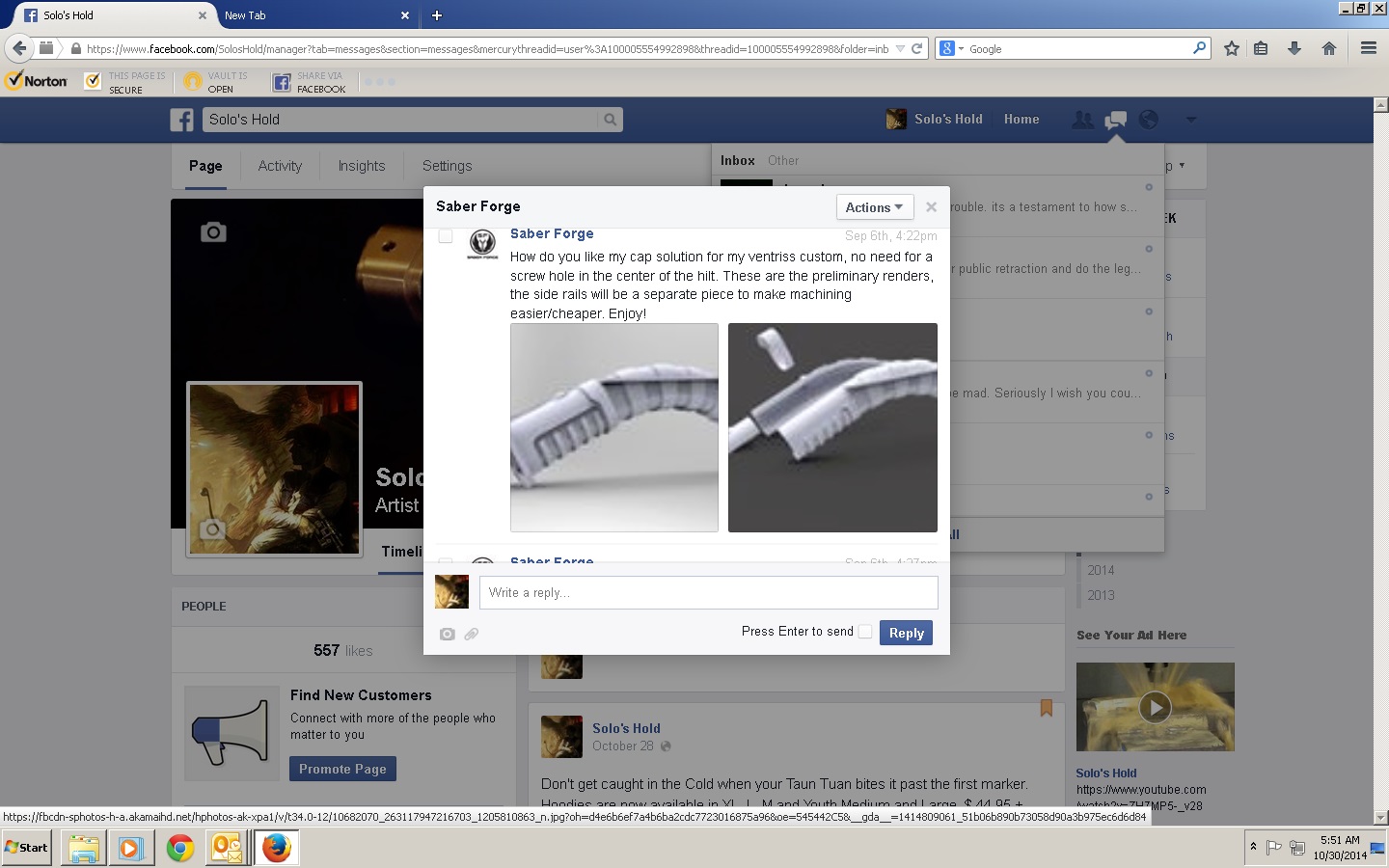Image resolution: width=1389 pixels, height=868 pixels.
Task: Click the bookmark ribbon on Solo's Hold post
Action: click(x=1046, y=708)
